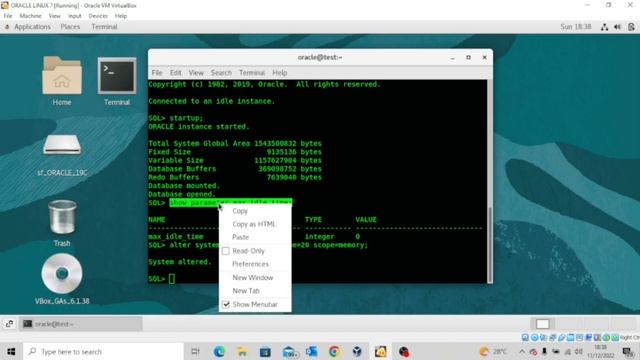The width and height of the screenshot is (640, 360).
Task: Click the weather icon showing 28°C
Action: (484, 351)
